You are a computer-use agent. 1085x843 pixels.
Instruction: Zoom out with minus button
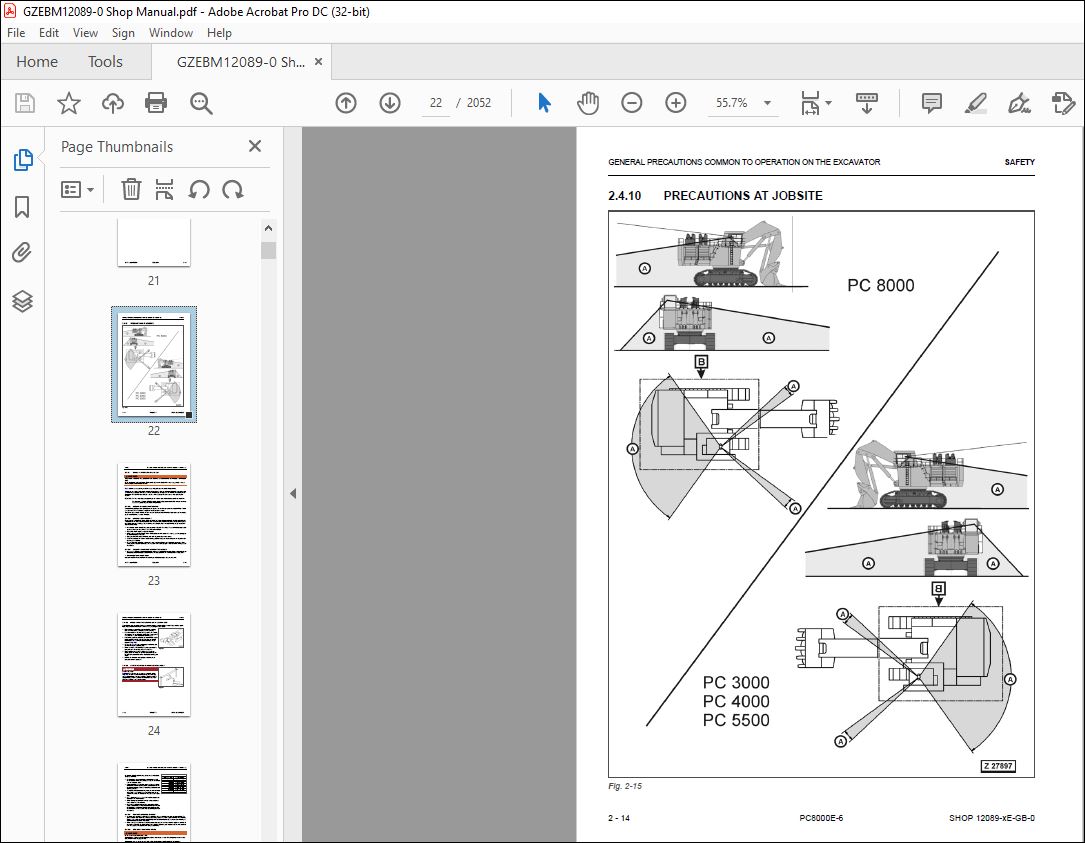click(x=631, y=103)
